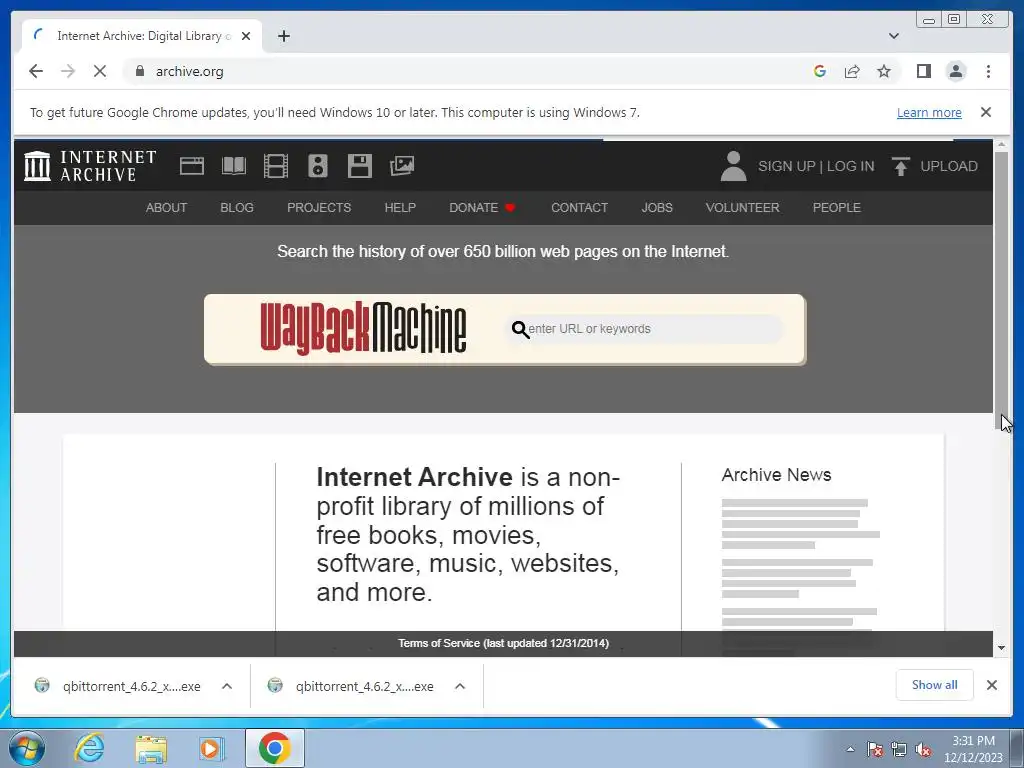Open the JOBS menu item
Screen dimensions: 1024x768
click(657, 208)
